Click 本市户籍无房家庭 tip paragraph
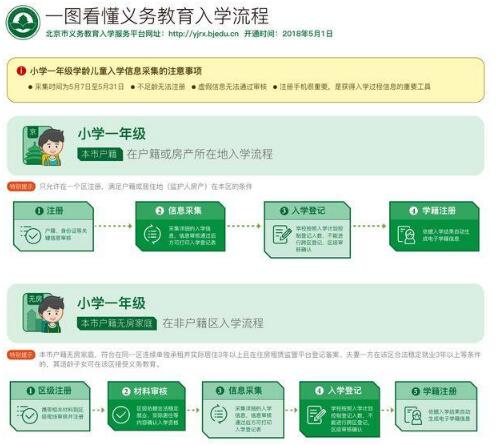 click(x=260, y=359)
